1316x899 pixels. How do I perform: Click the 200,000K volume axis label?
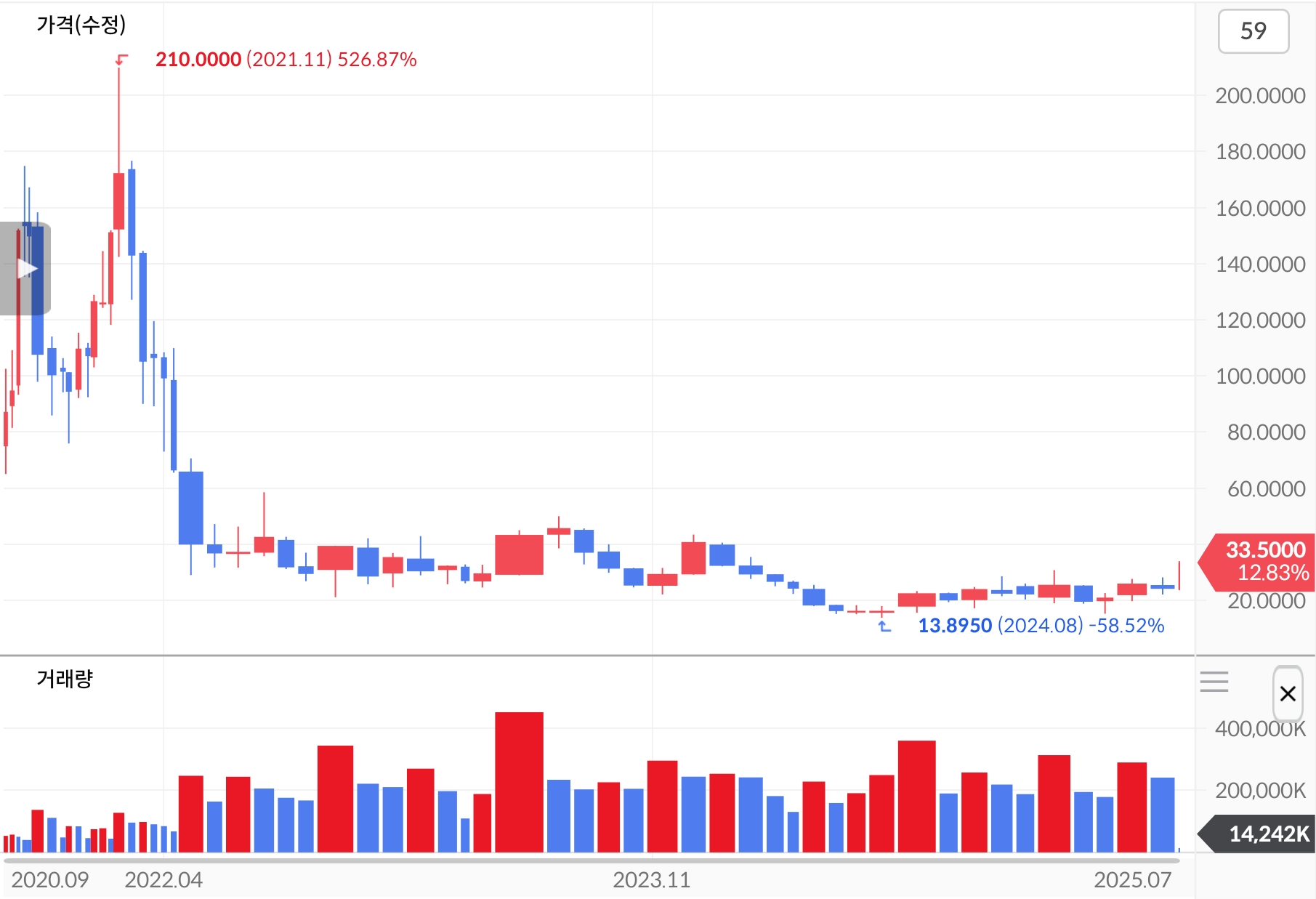tap(1260, 790)
